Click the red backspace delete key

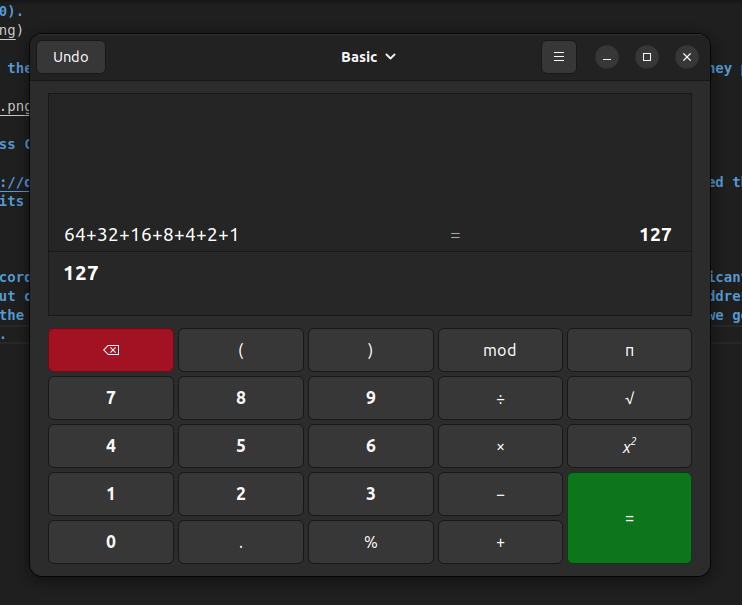pyautogui.click(x=111, y=350)
